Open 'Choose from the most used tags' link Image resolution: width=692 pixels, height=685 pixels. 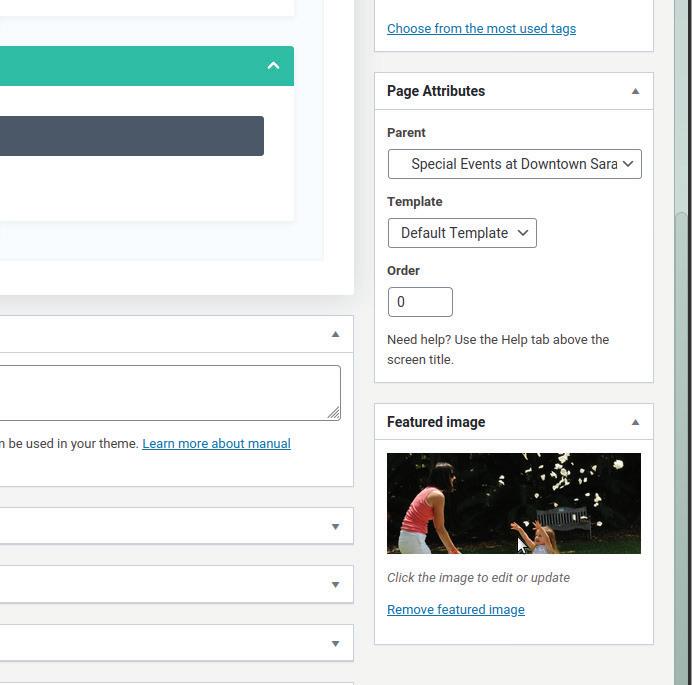[x=481, y=29]
